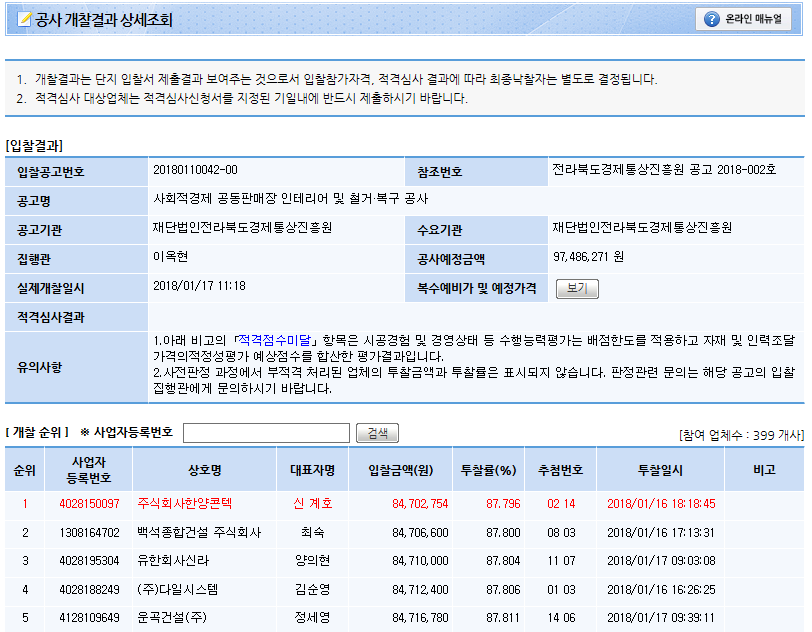Image resolution: width=812 pixels, height=632 pixels.
Task: Click the notepad icon beside the page title
Action: [x=25, y=20]
